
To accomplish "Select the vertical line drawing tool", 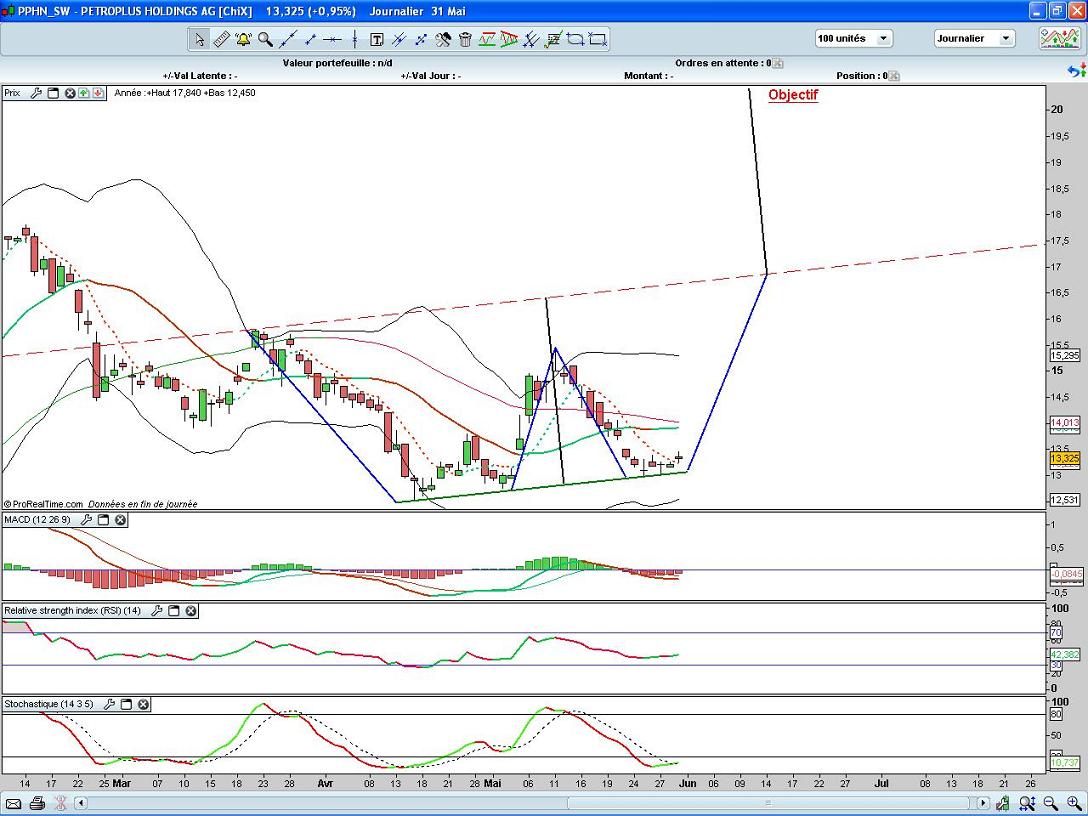I will [x=355, y=40].
